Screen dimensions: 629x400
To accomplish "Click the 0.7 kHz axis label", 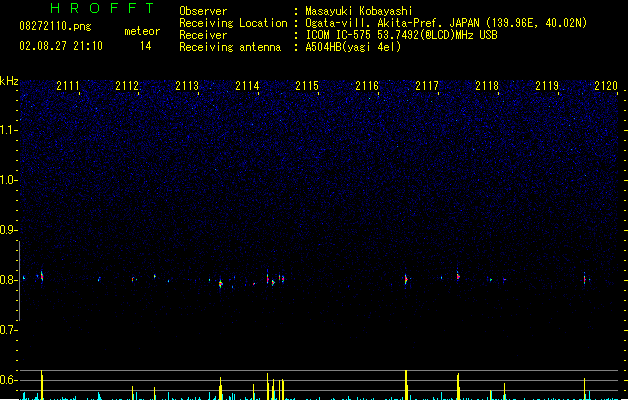I will (7, 330).
